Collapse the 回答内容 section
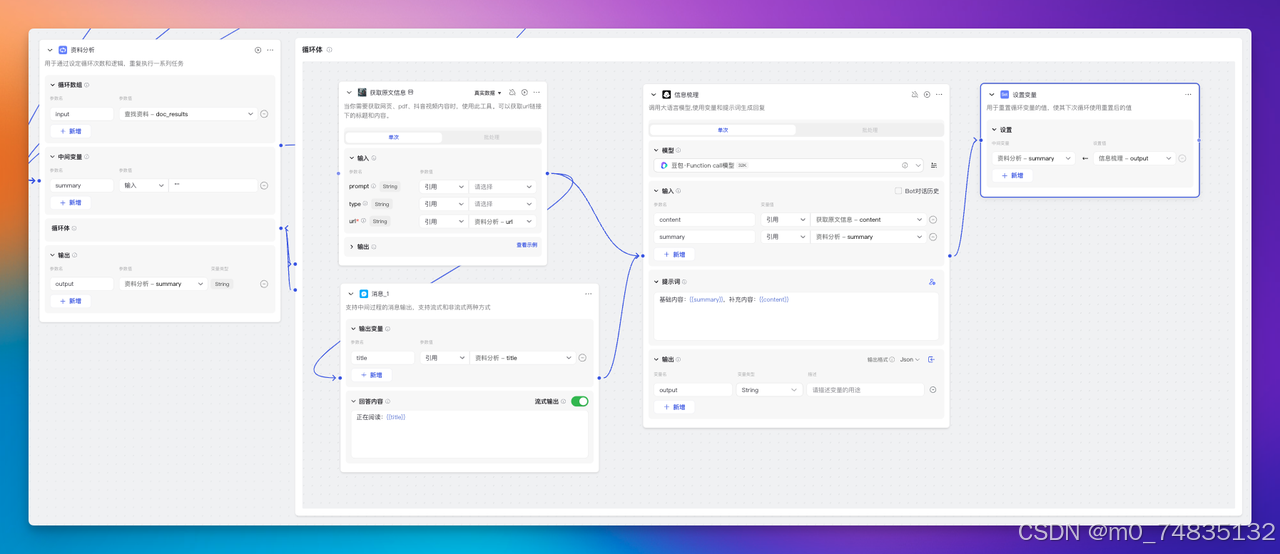The width and height of the screenshot is (1280, 554). click(352, 401)
